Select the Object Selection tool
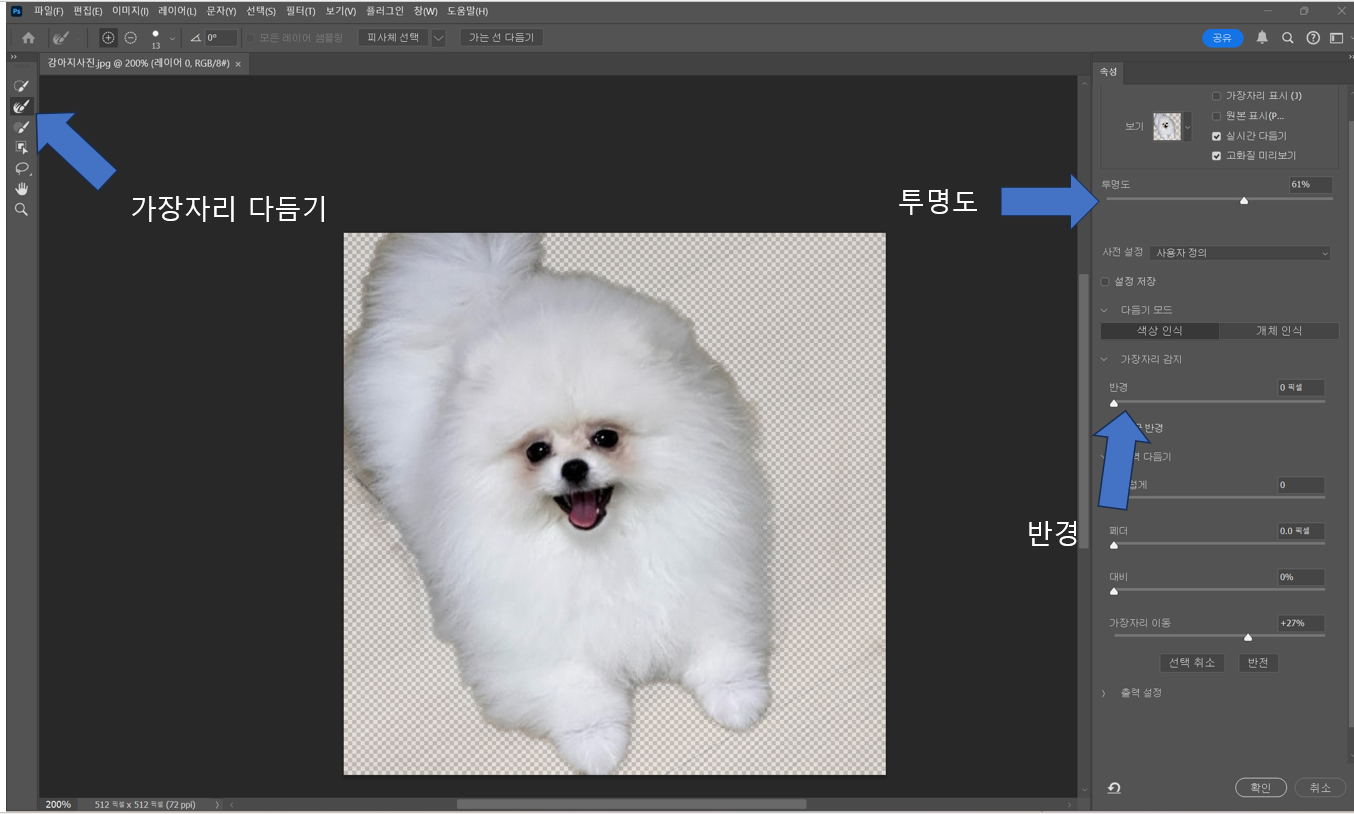 coord(21,148)
